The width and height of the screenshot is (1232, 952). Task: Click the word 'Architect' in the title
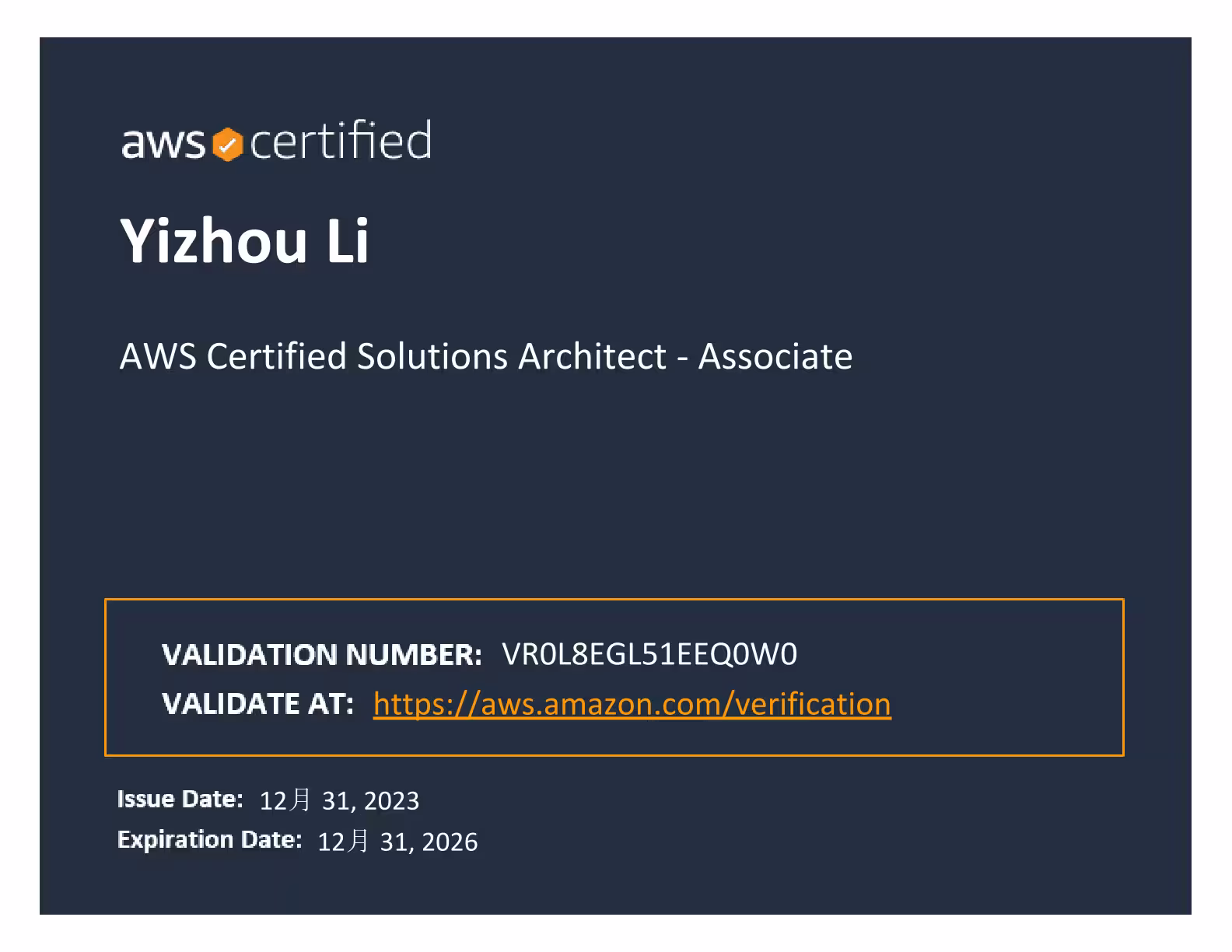pos(592,356)
